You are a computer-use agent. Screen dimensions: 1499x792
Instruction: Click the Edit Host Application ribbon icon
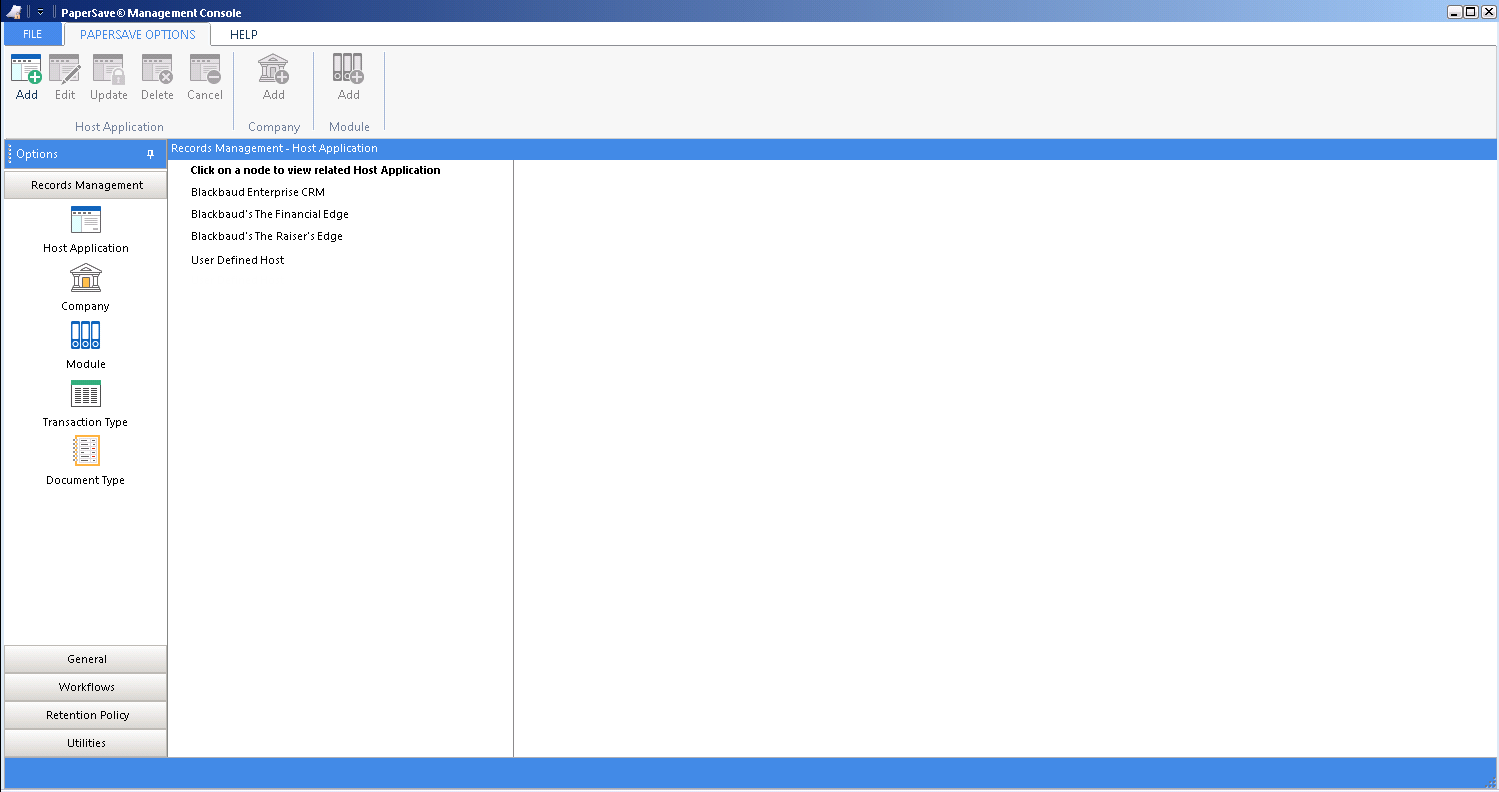pyautogui.click(x=65, y=70)
